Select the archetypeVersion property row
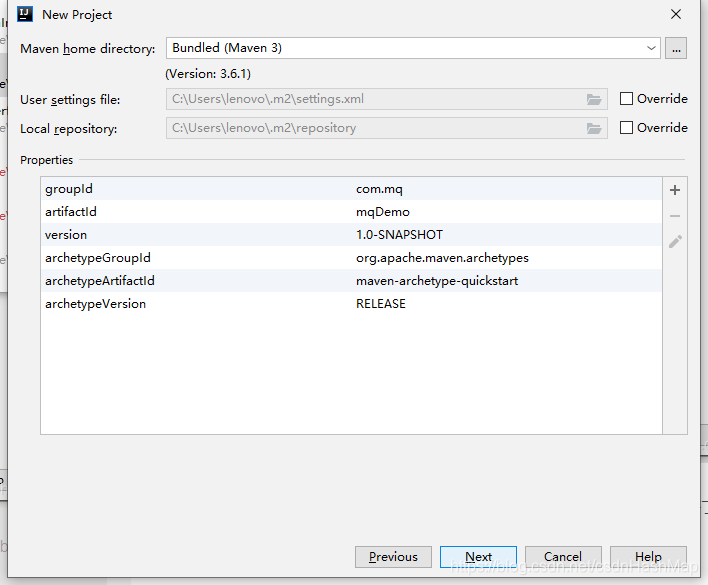The height and width of the screenshot is (585, 708). [351, 304]
